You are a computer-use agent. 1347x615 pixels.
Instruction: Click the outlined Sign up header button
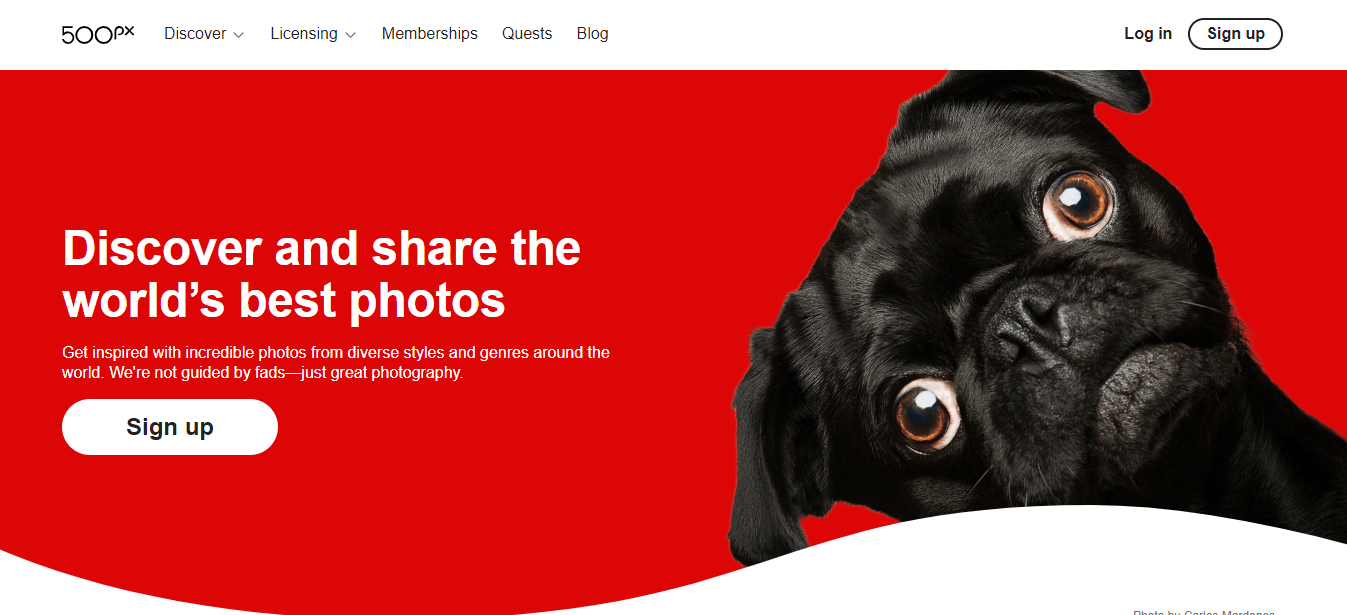1235,33
